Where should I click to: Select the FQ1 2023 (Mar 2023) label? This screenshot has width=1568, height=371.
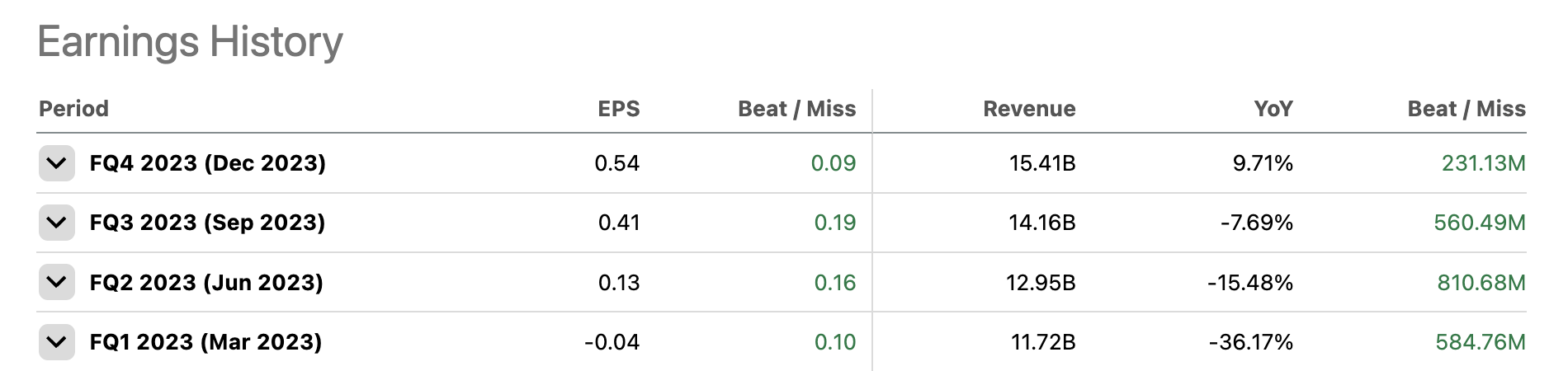point(205,342)
